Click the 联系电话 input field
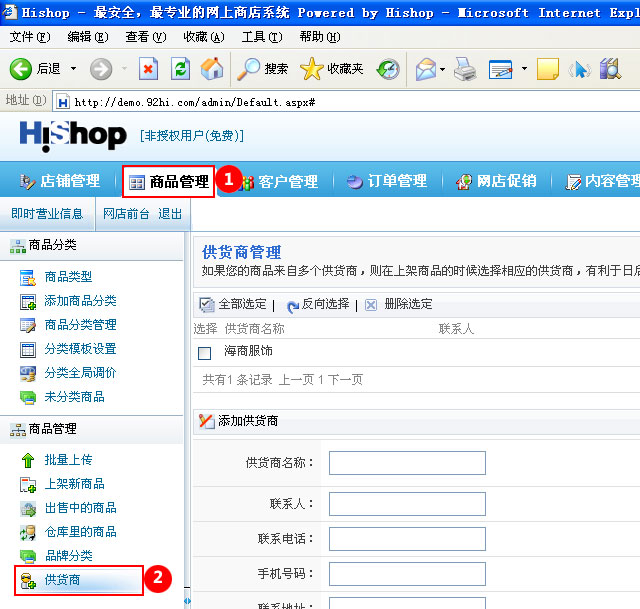The width and height of the screenshot is (640, 609). [x=407, y=539]
